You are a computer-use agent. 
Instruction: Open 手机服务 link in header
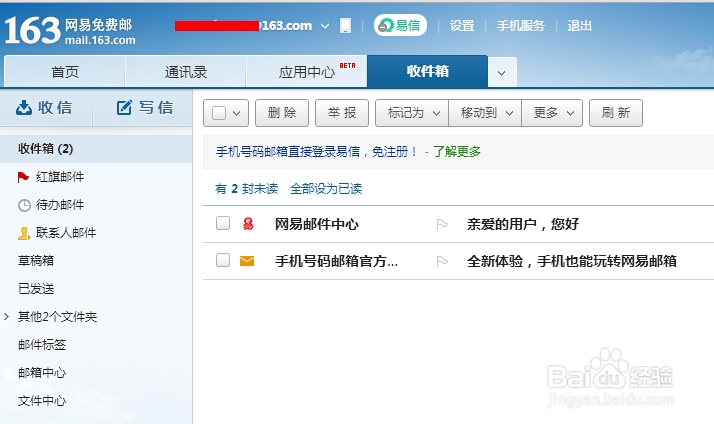click(x=520, y=26)
